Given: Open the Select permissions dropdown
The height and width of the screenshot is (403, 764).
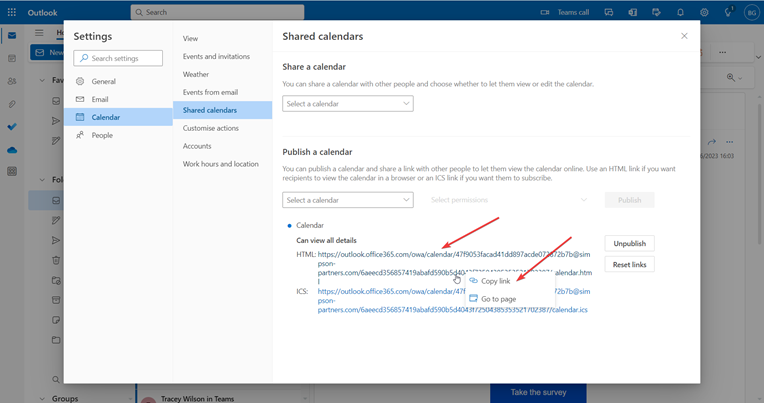Looking at the screenshot, I should pos(509,200).
